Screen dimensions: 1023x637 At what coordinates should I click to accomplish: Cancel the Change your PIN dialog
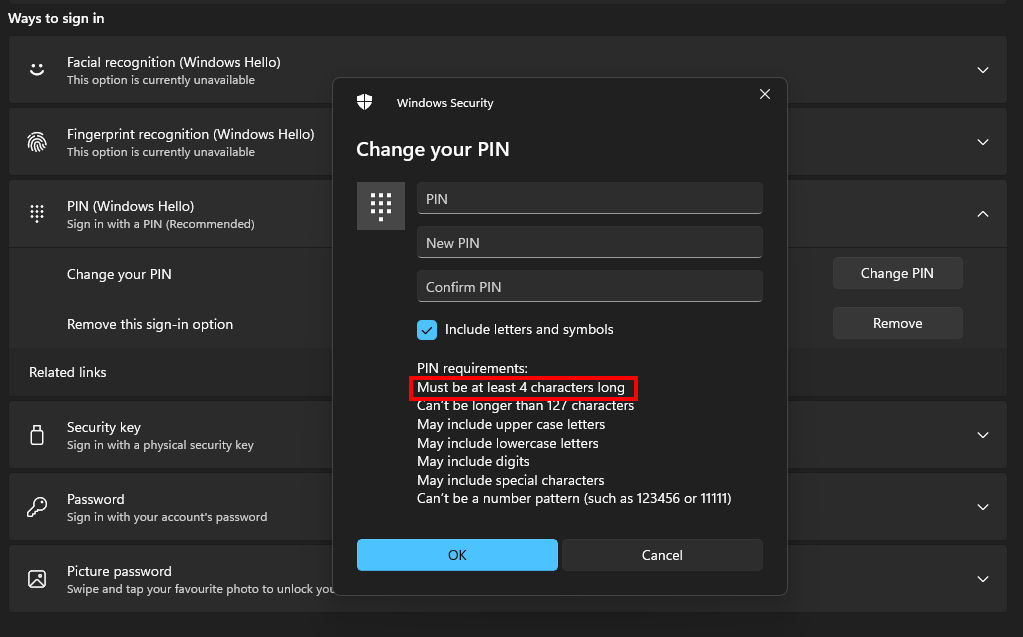662,555
